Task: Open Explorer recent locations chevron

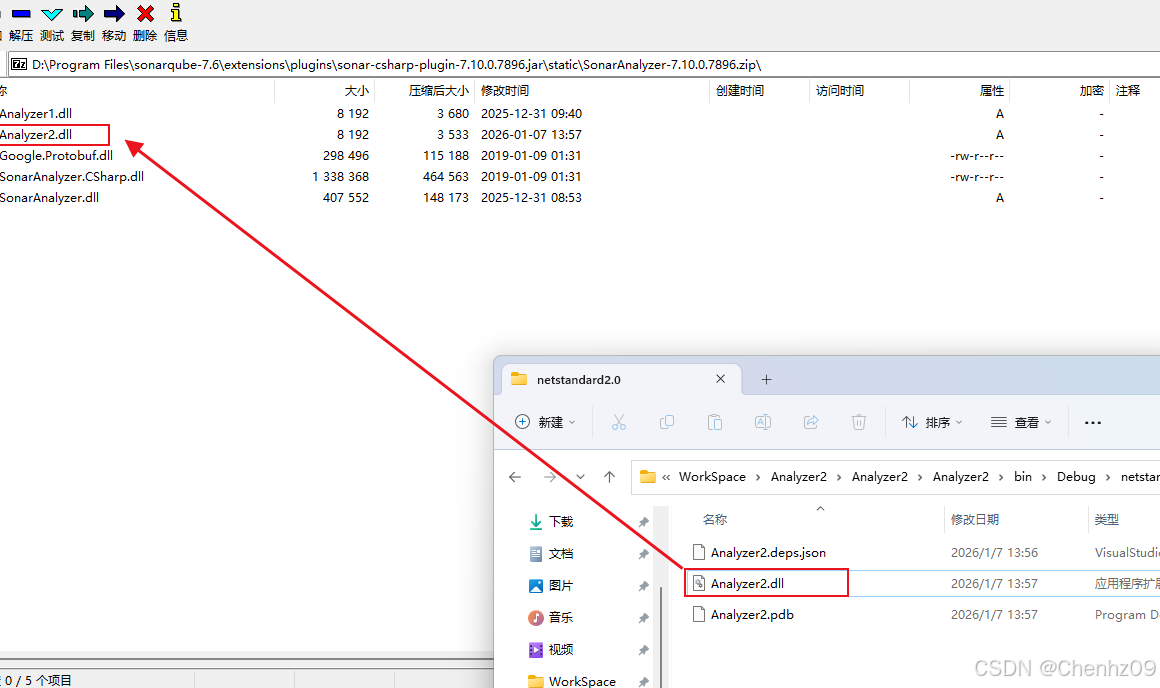Action: tap(581, 477)
